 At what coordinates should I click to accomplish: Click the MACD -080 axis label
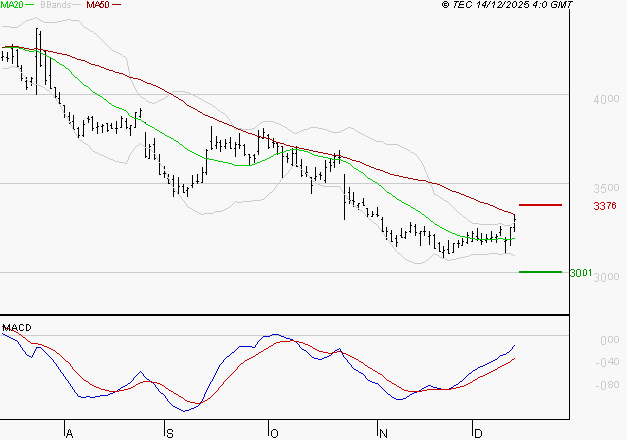(x=607, y=385)
